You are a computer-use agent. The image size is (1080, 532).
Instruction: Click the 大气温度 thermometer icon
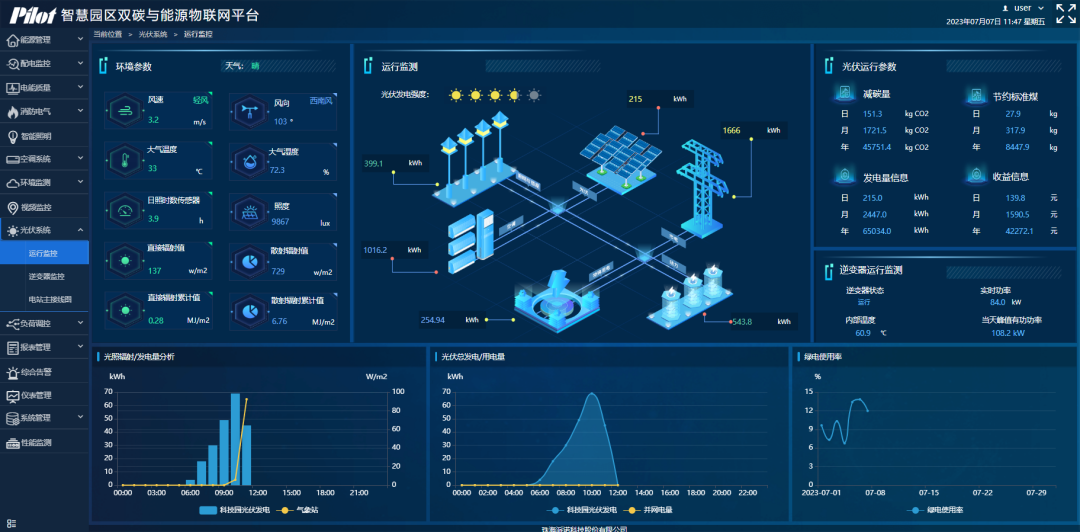[125, 161]
